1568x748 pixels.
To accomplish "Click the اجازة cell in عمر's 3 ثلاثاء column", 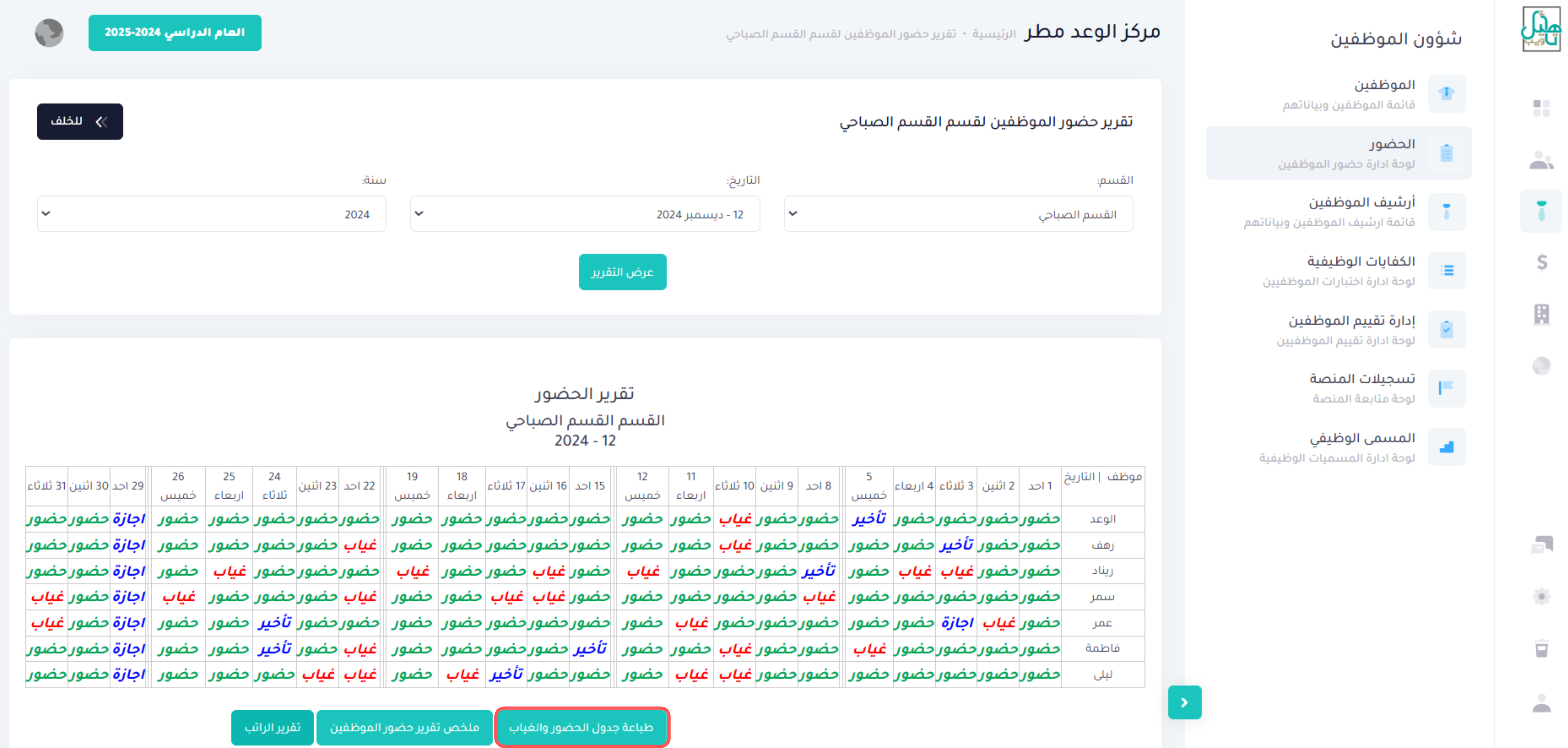I will pyautogui.click(x=957, y=623).
